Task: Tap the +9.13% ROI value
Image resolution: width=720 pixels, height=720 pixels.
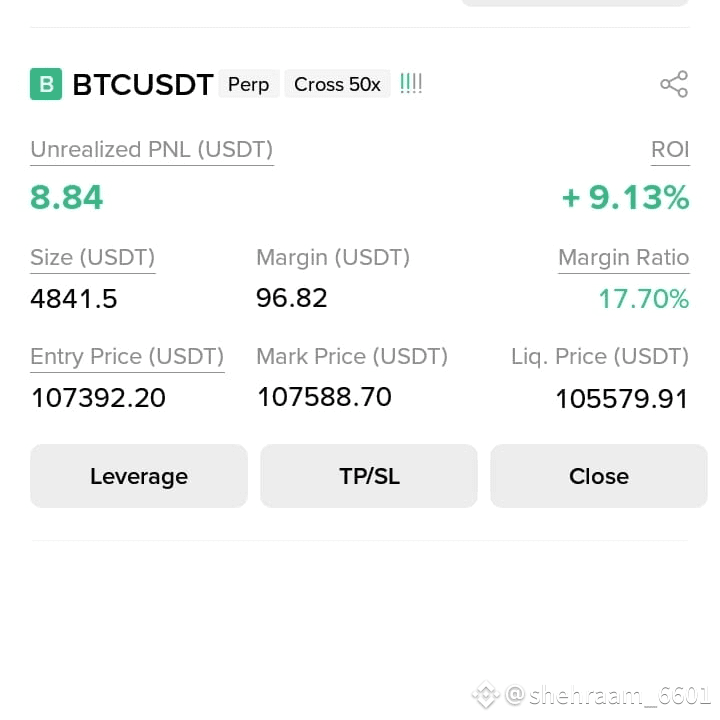Action: point(625,197)
